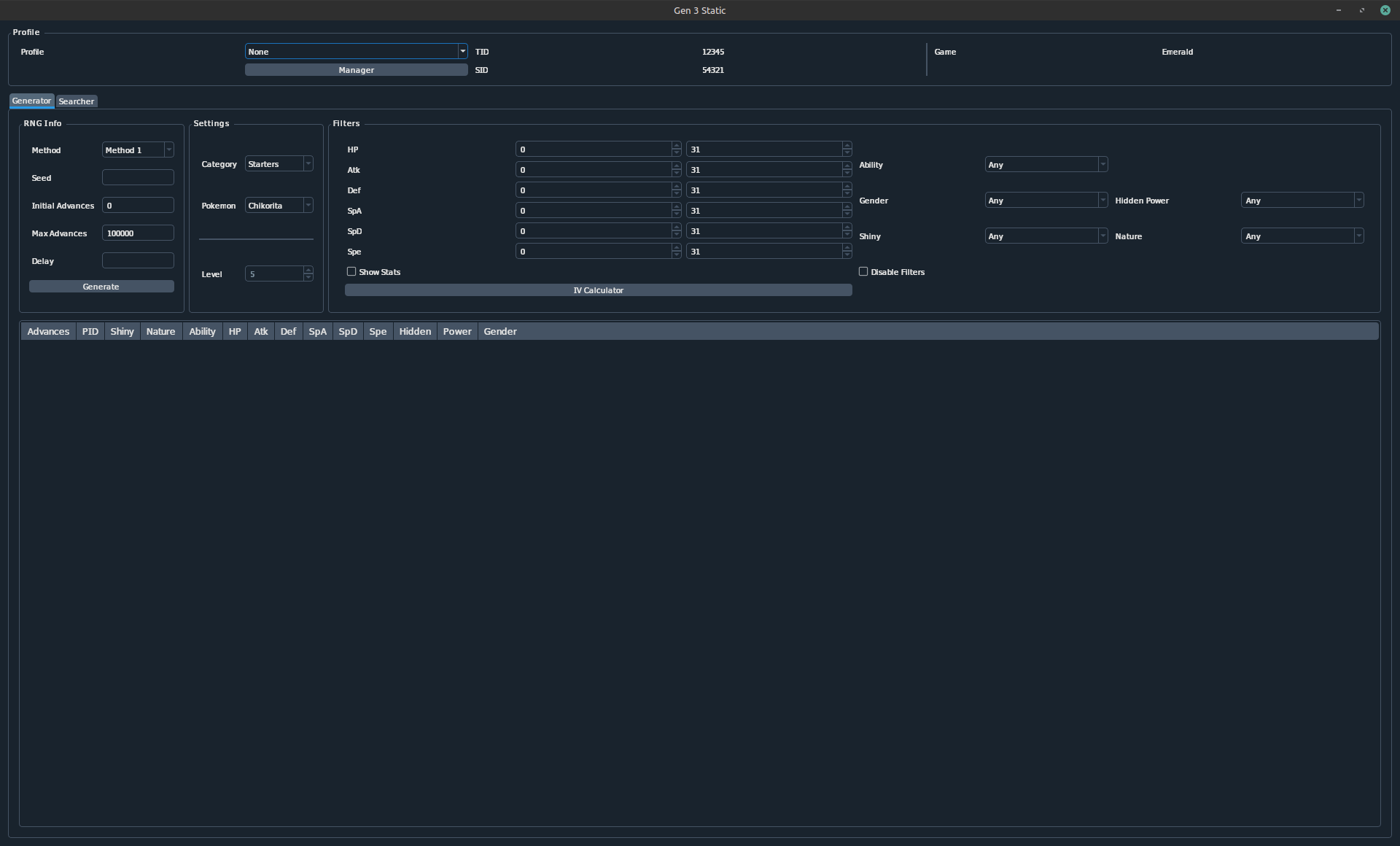Image resolution: width=1400 pixels, height=846 pixels.
Task: Enable the Show Stats checkbox
Action: tap(352, 271)
